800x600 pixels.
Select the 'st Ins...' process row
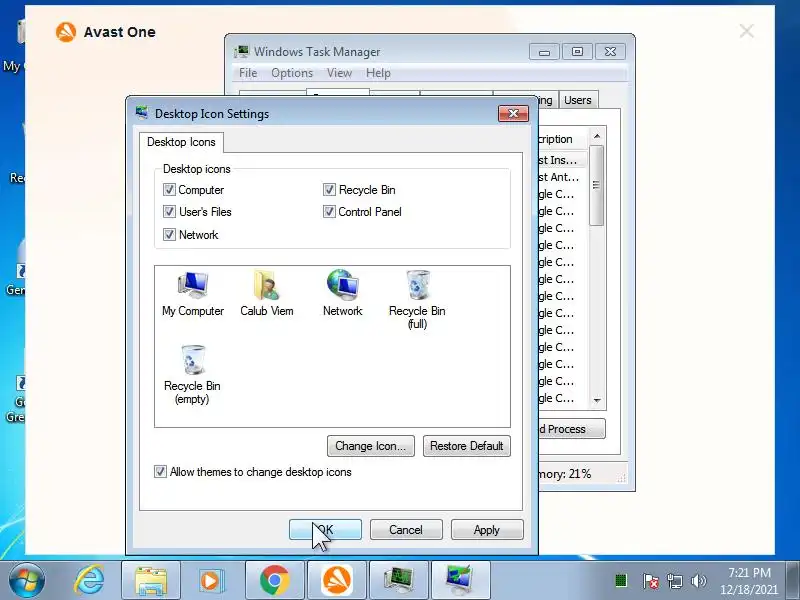click(563, 160)
